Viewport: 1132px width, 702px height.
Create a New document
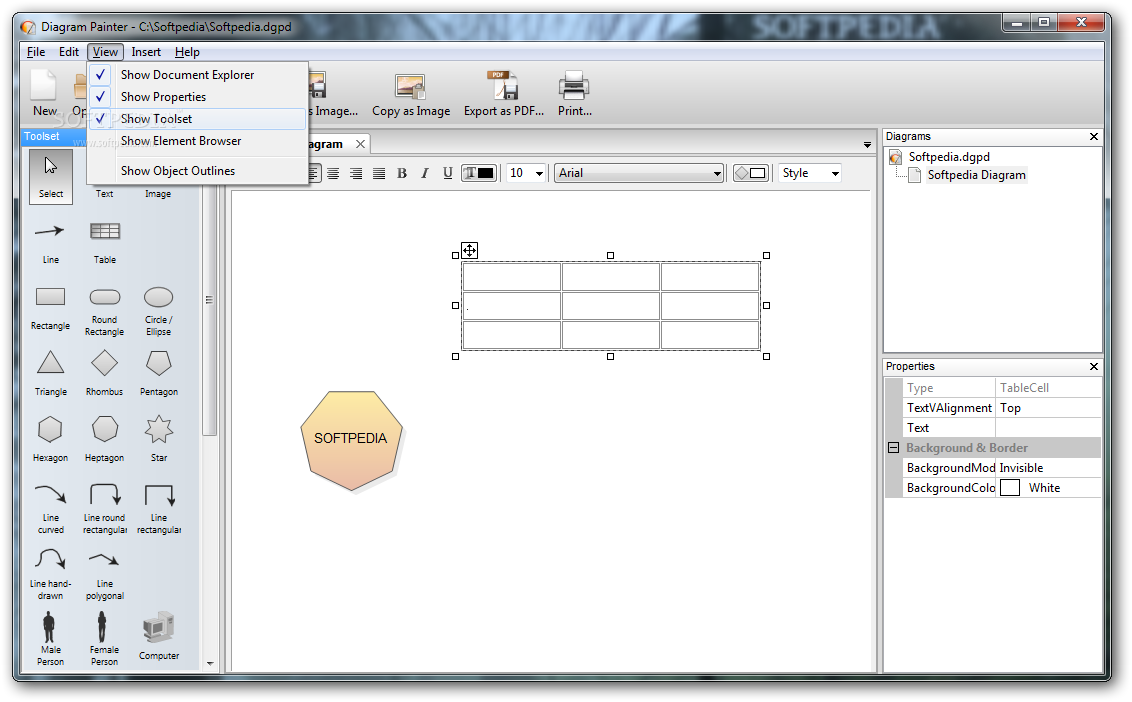coord(44,95)
